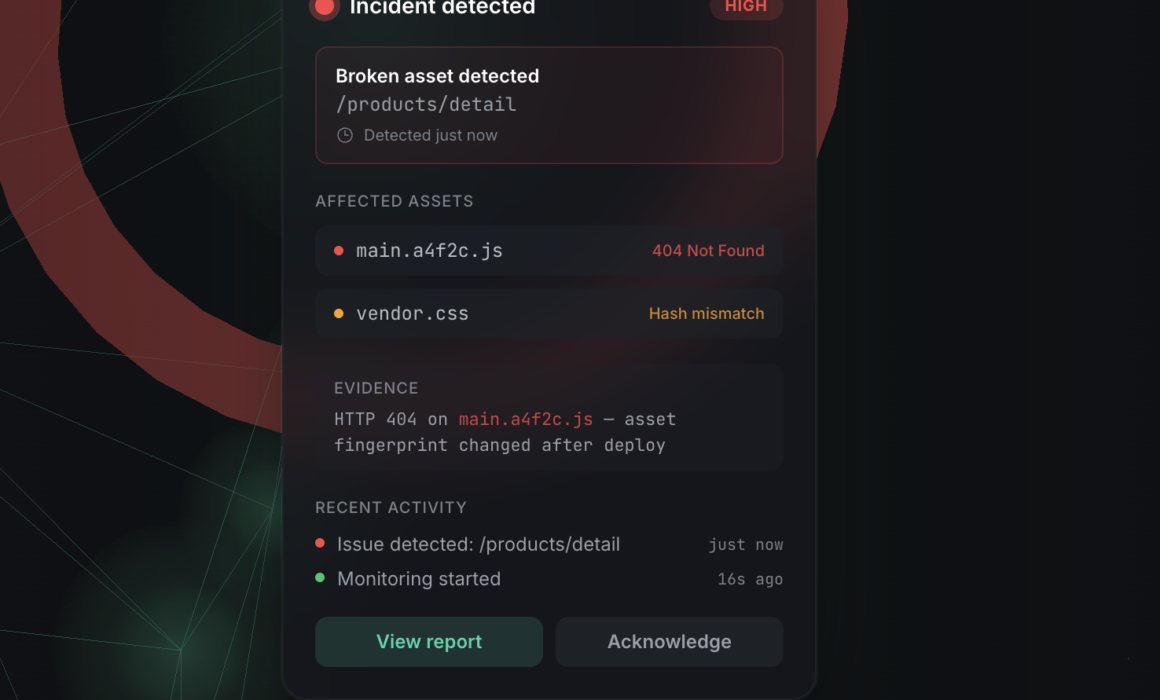1160x700 pixels.
Task: Select the main.a4f2c.js affected asset row
Action: point(549,251)
